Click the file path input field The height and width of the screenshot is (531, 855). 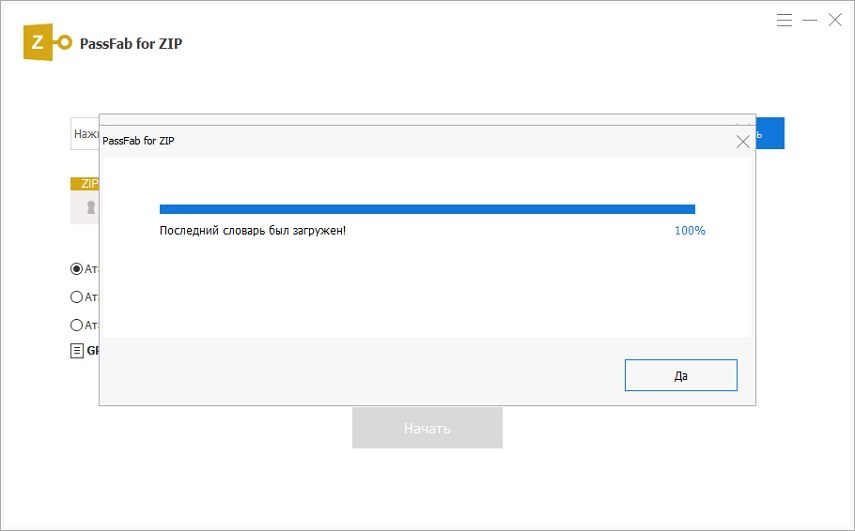[x=84, y=133]
